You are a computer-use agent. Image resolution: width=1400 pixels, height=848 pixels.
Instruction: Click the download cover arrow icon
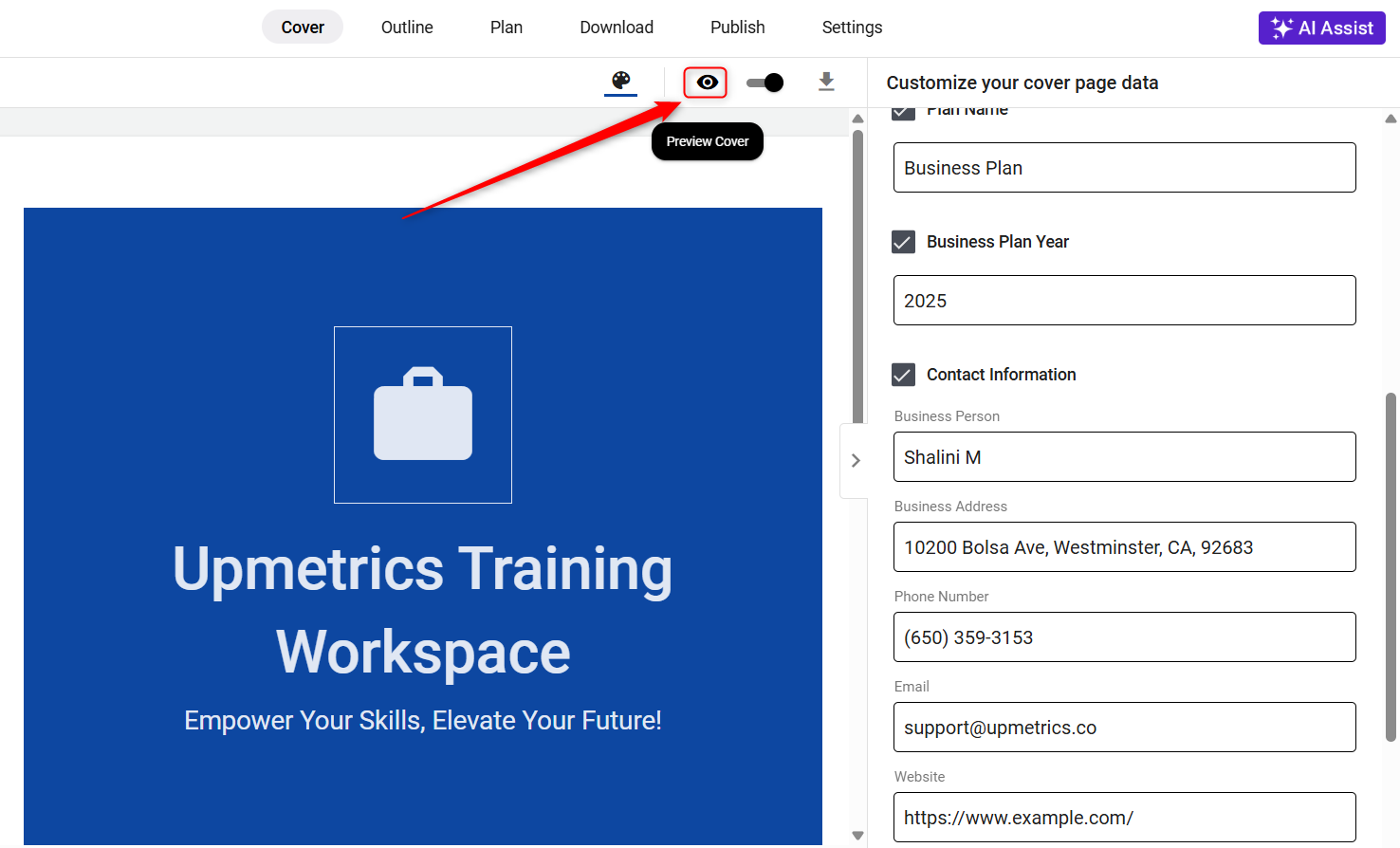click(826, 82)
